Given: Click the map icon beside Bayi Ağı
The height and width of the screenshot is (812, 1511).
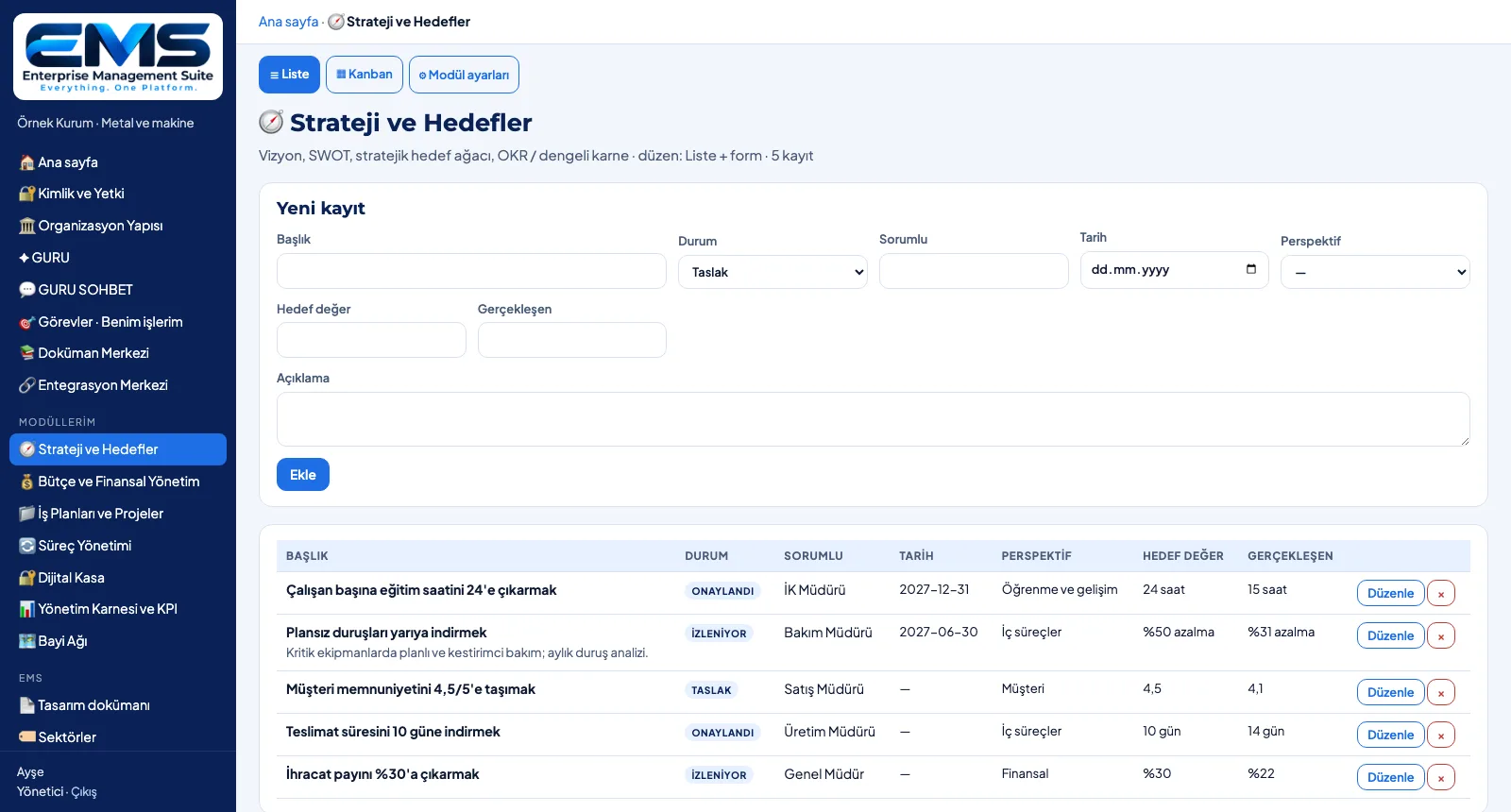Looking at the screenshot, I should [27, 641].
